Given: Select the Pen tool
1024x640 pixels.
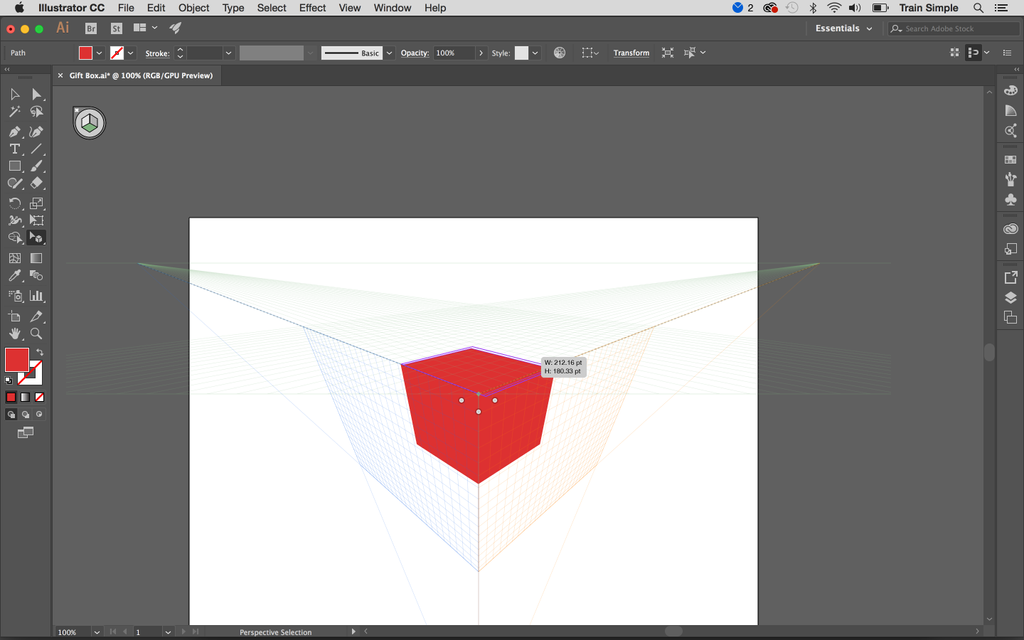Looking at the screenshot, I should 14,133.
